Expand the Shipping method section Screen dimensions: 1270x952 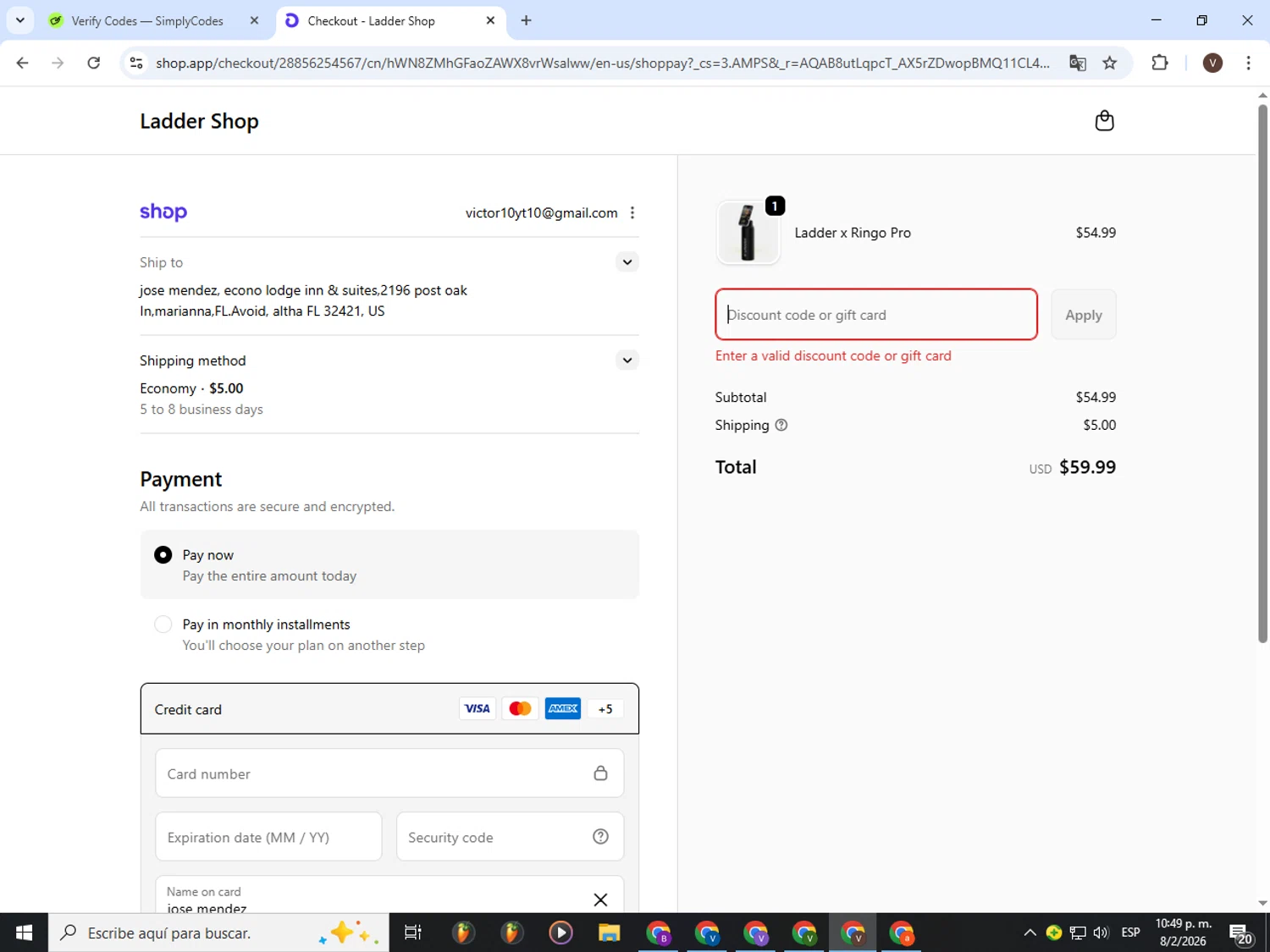point(627,360)
